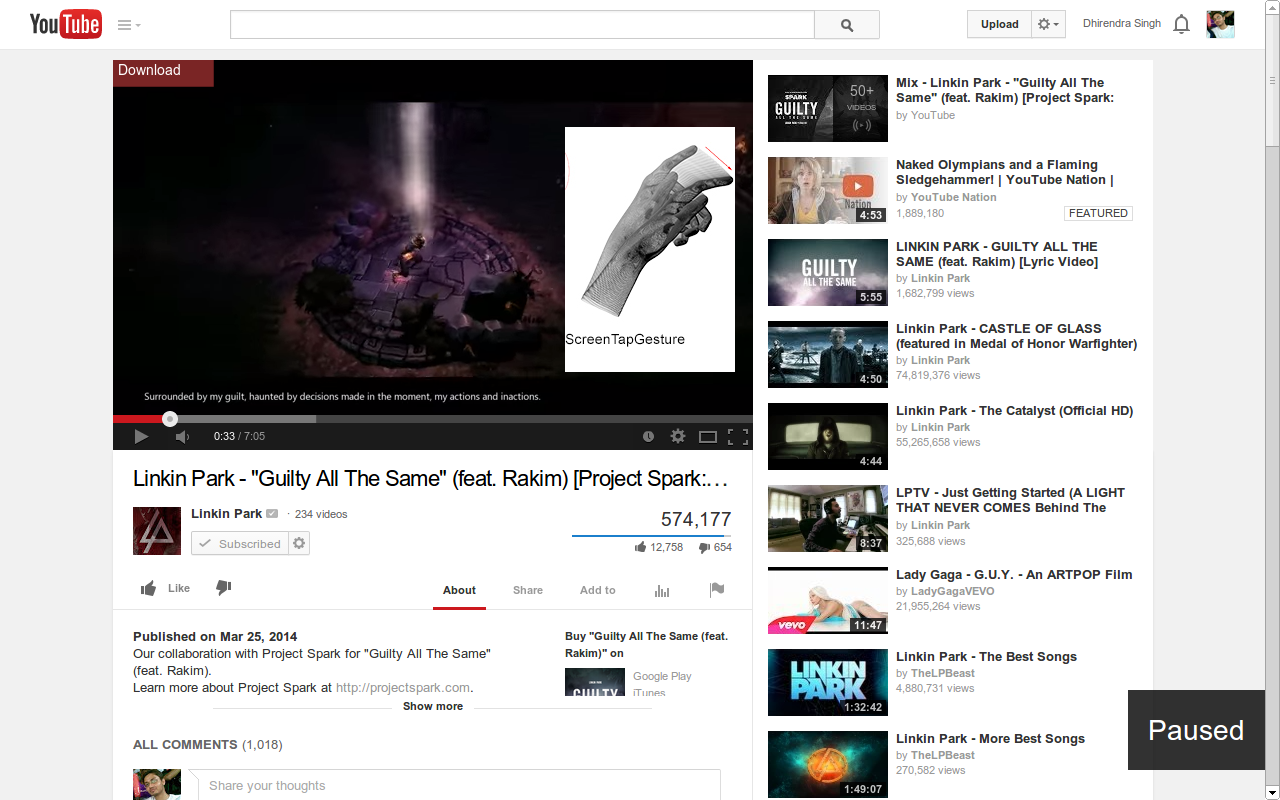Viewport: 1280px width, 800px height.
Task: Click the Google Play purchase link
Action: pos(662,676)
